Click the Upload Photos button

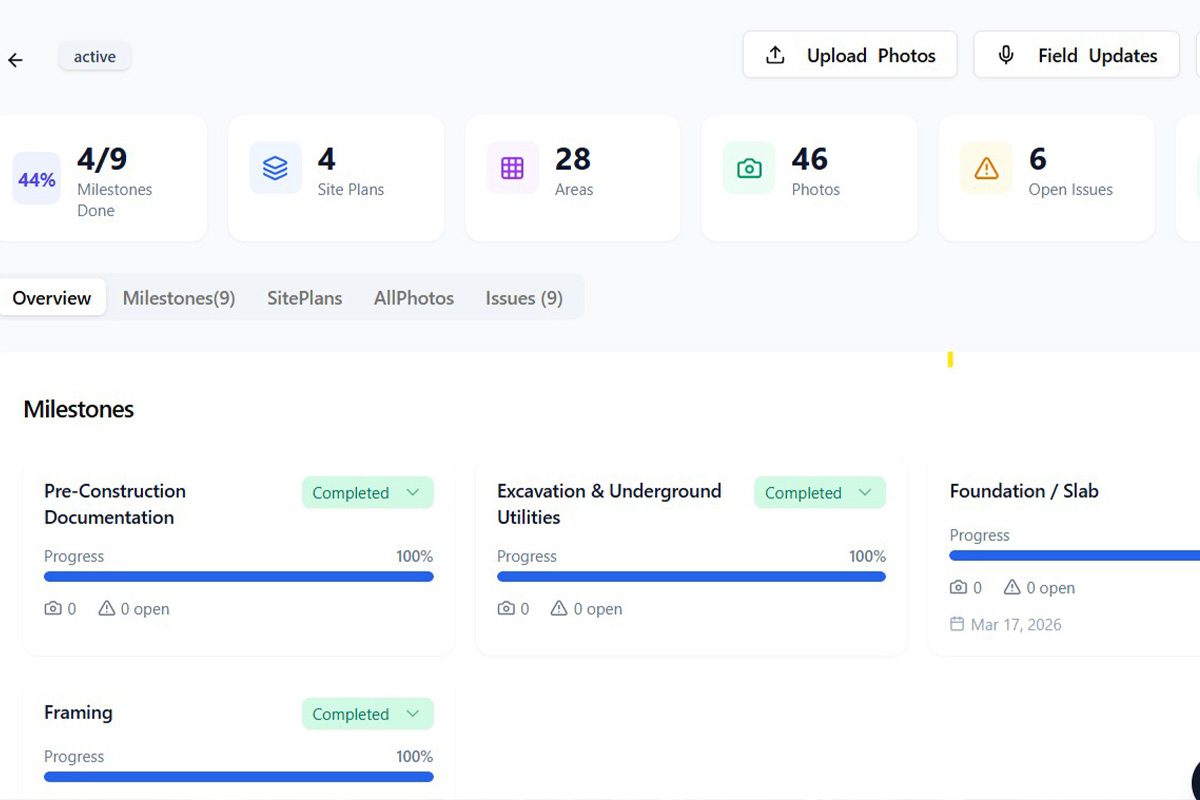pos(850,55)
